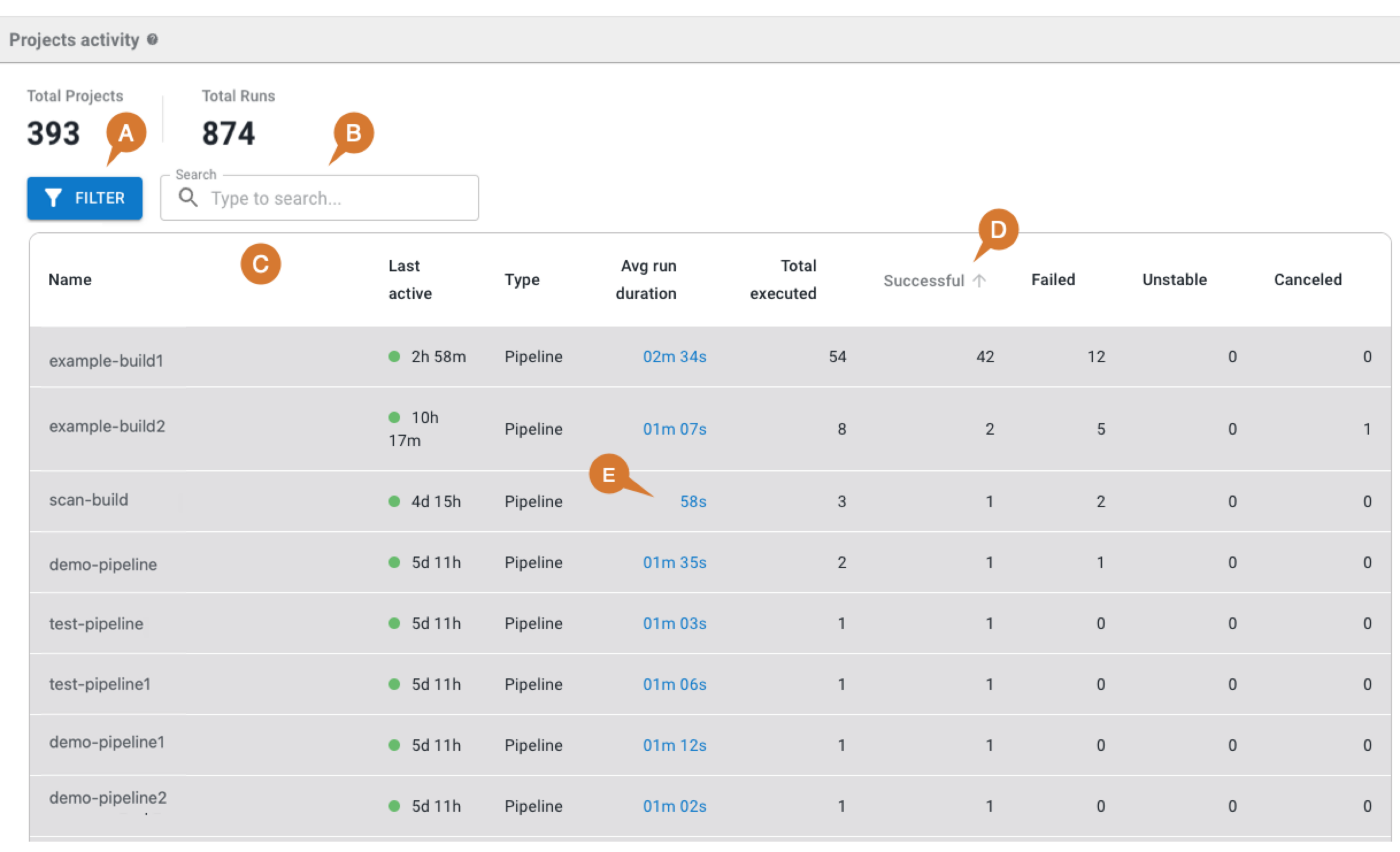This screenshot has width=1400, height=852.
Task: Sort table by Name column
Action: tap(70, 279)
